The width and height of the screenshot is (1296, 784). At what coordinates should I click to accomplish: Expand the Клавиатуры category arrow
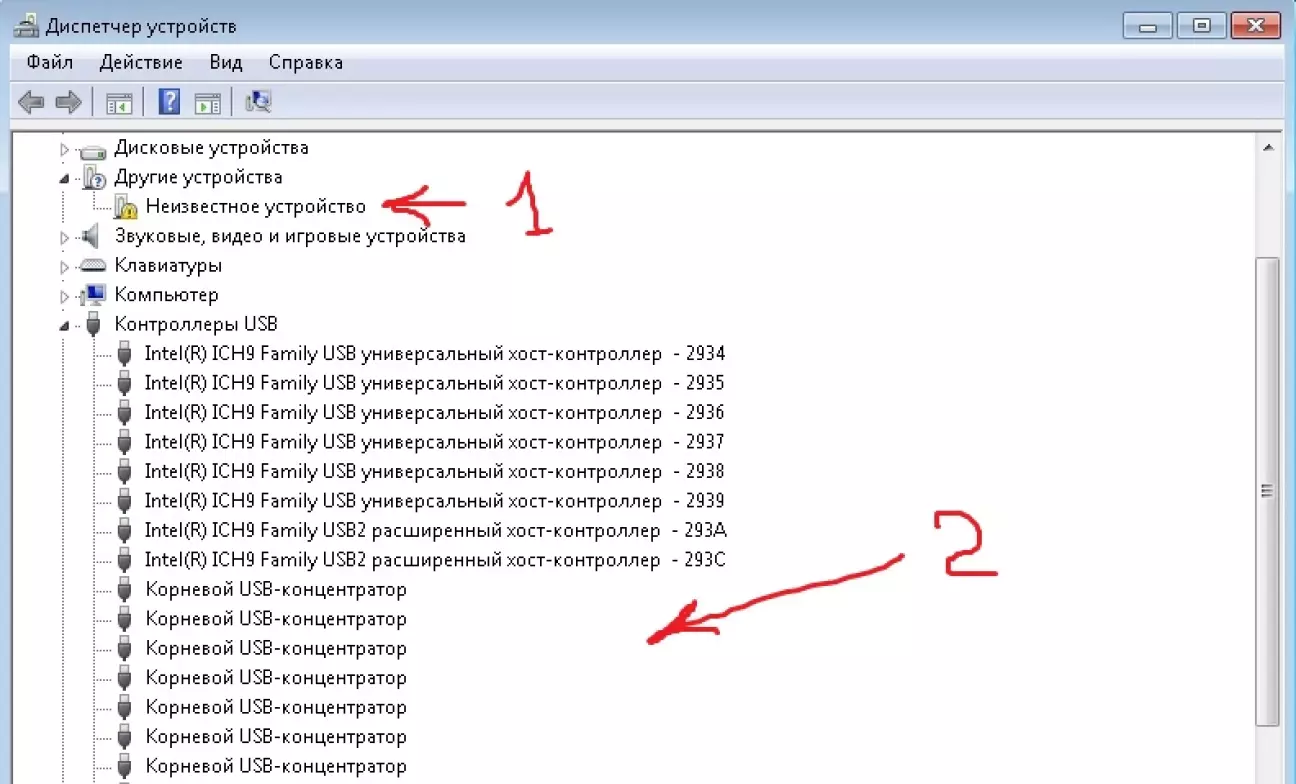click(x=65, y=267)
